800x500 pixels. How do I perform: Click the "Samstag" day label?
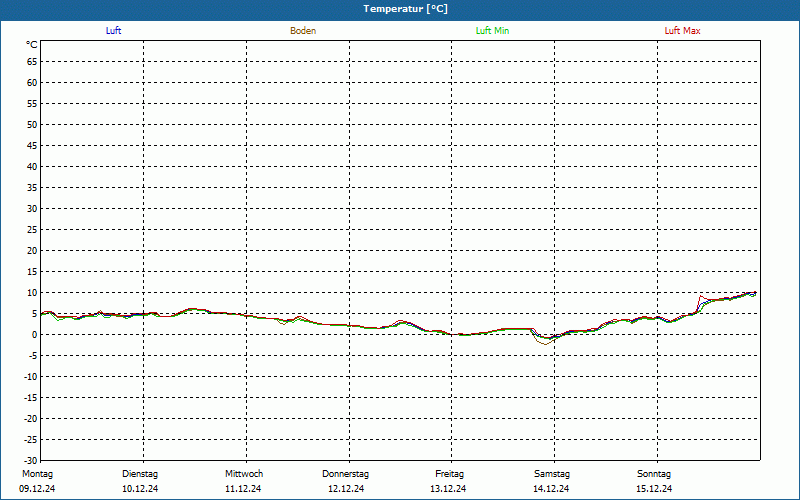(x=552, y=474)
